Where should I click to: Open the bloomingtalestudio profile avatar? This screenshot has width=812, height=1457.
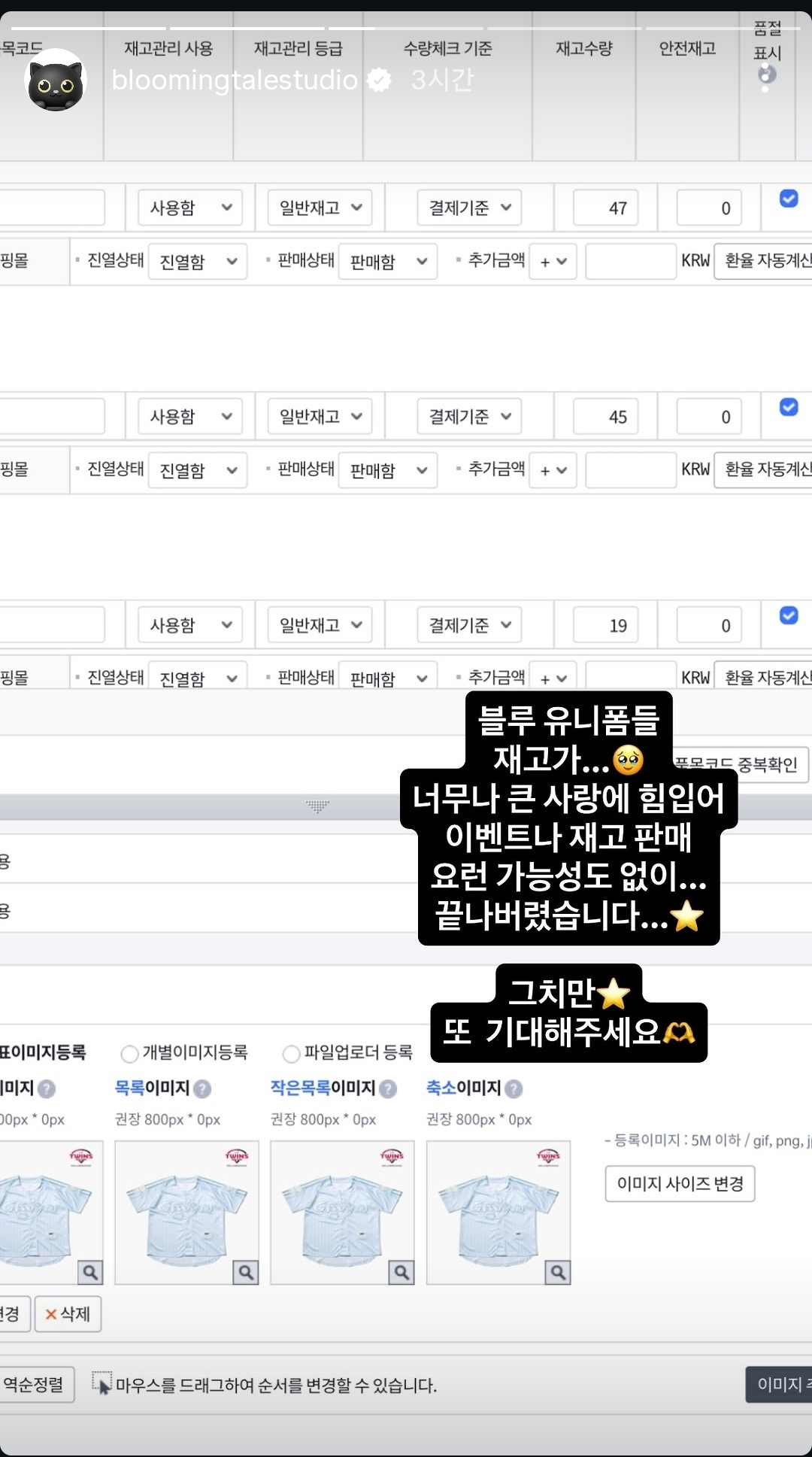[56, 80]
